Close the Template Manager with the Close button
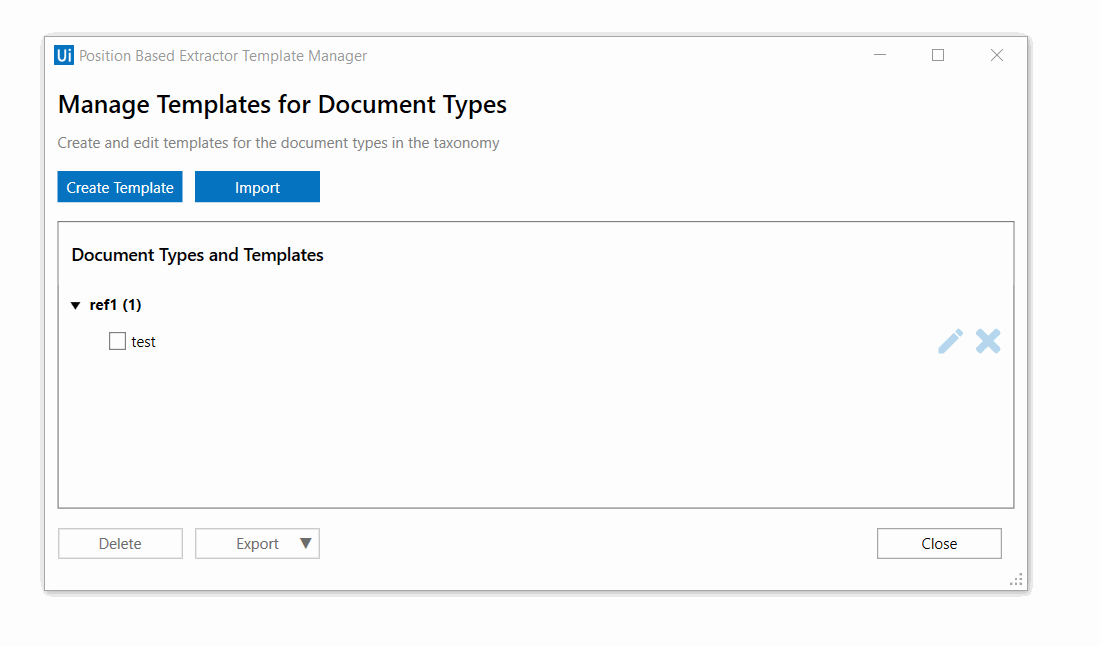 (x=938, y=543)
